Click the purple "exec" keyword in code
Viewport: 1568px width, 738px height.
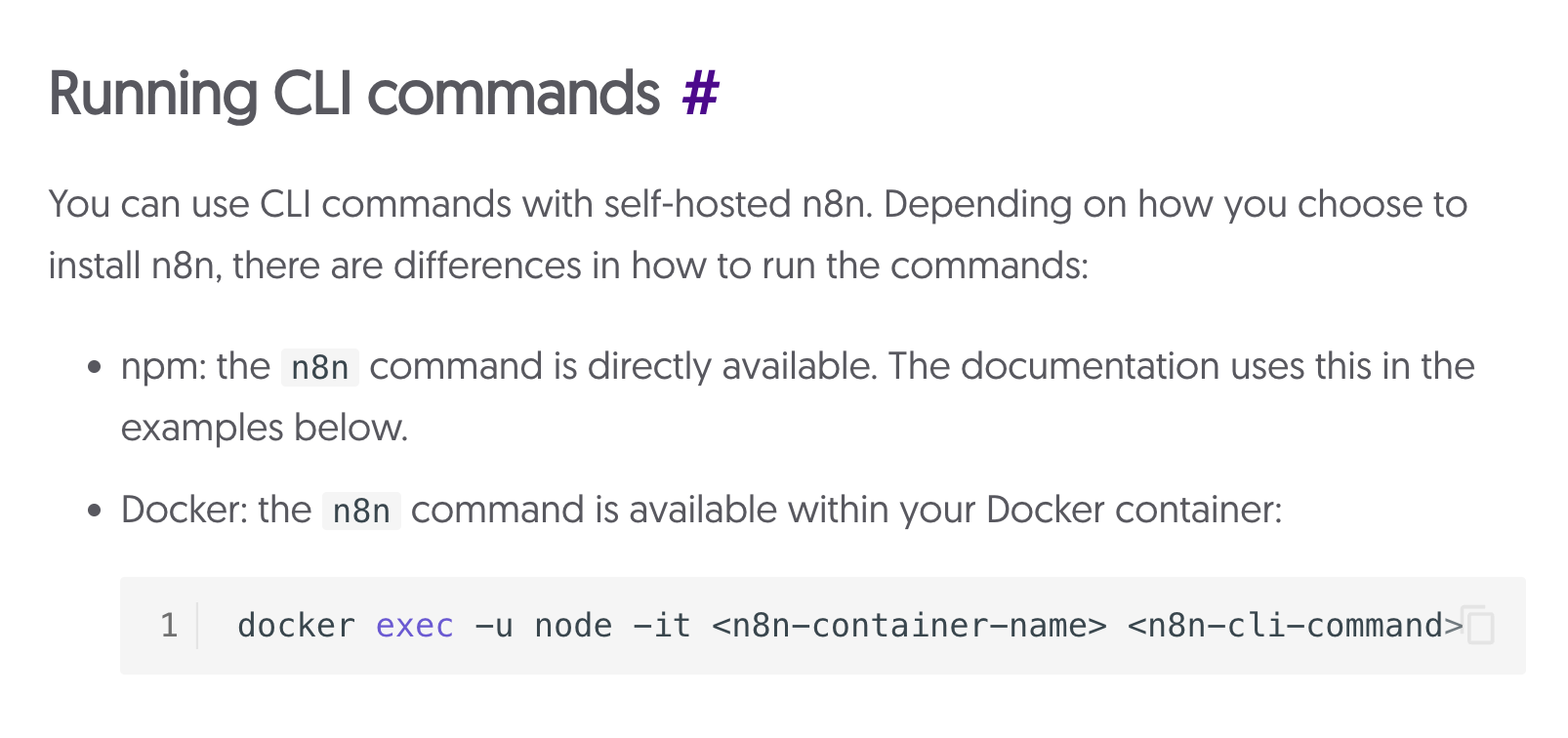[415, 626]
